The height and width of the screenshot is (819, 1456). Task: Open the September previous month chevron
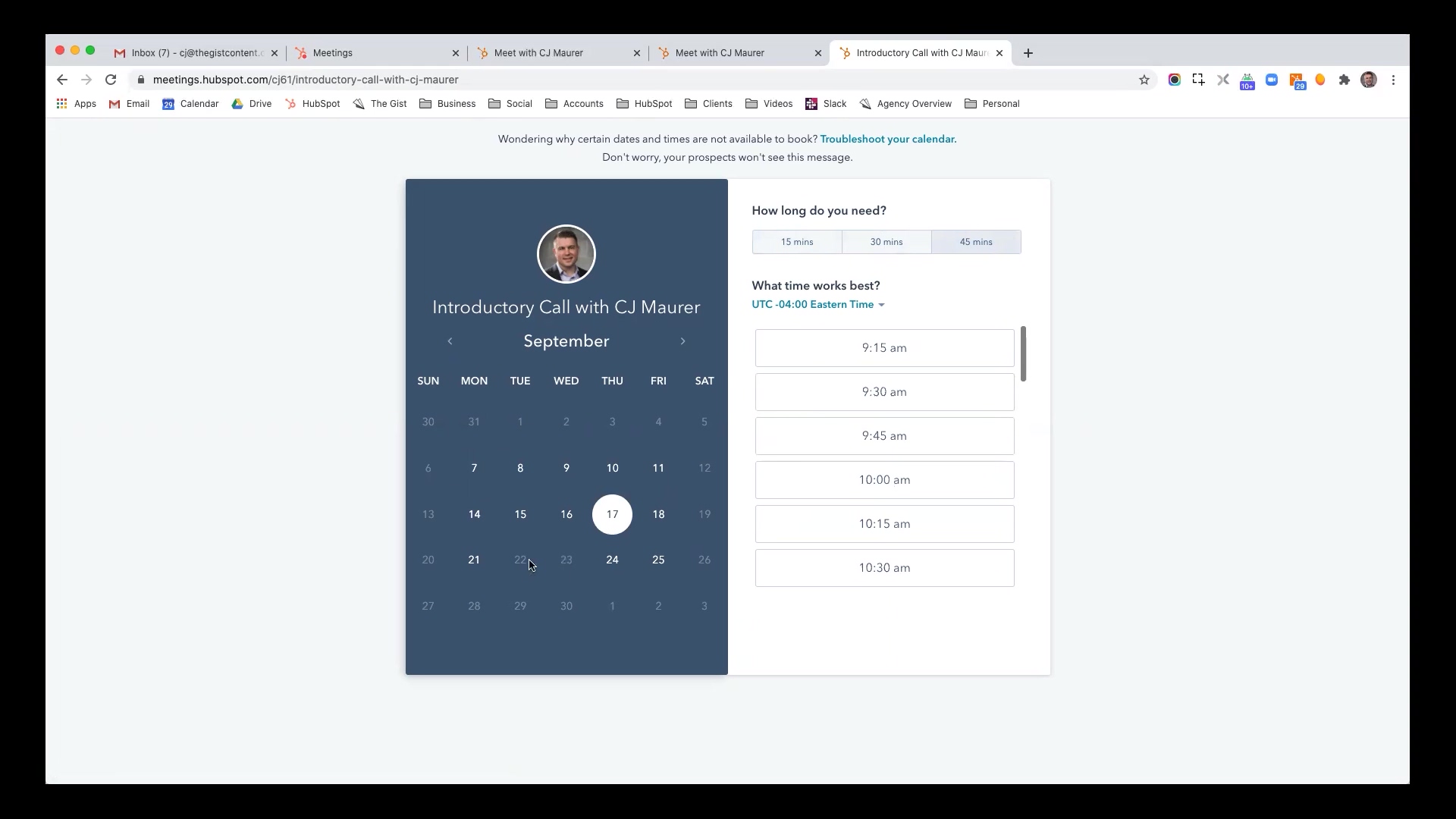coord(450,340)
